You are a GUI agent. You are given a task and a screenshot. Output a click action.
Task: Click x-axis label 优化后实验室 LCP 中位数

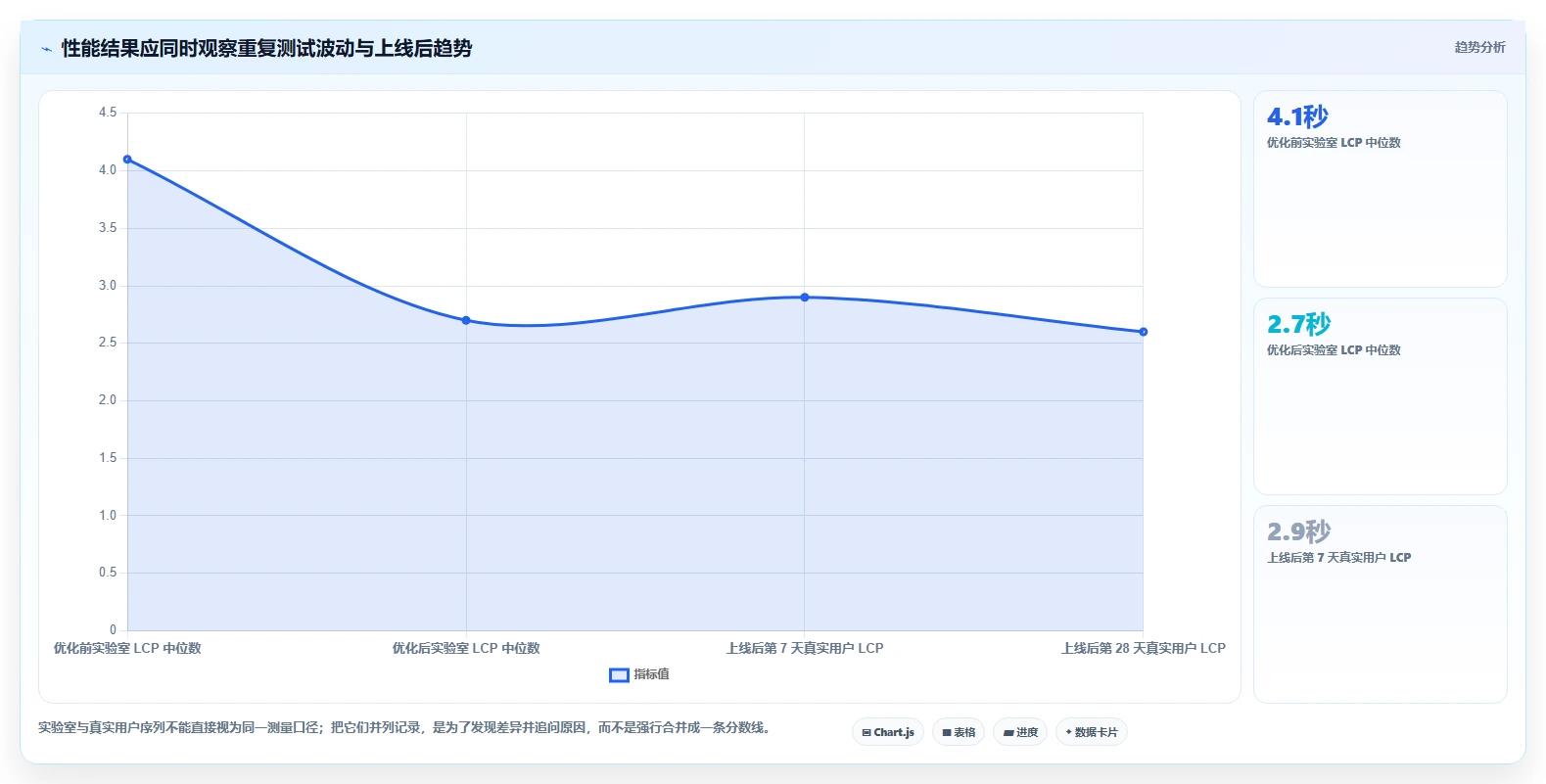[466, 648]
